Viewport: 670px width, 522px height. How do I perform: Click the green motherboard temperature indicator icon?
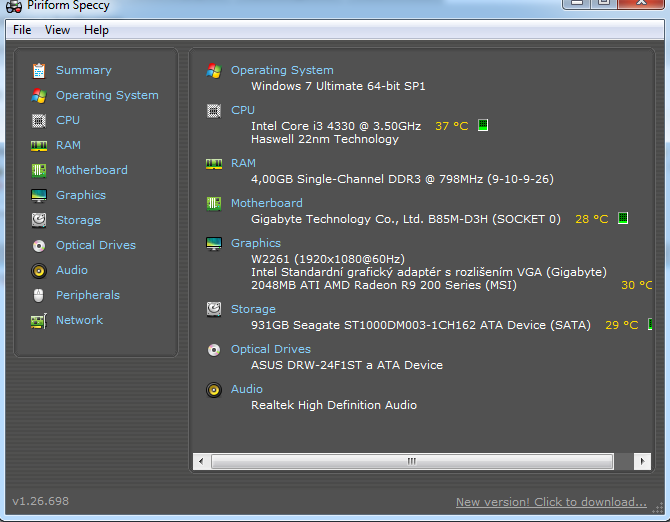tap(623, 218)
